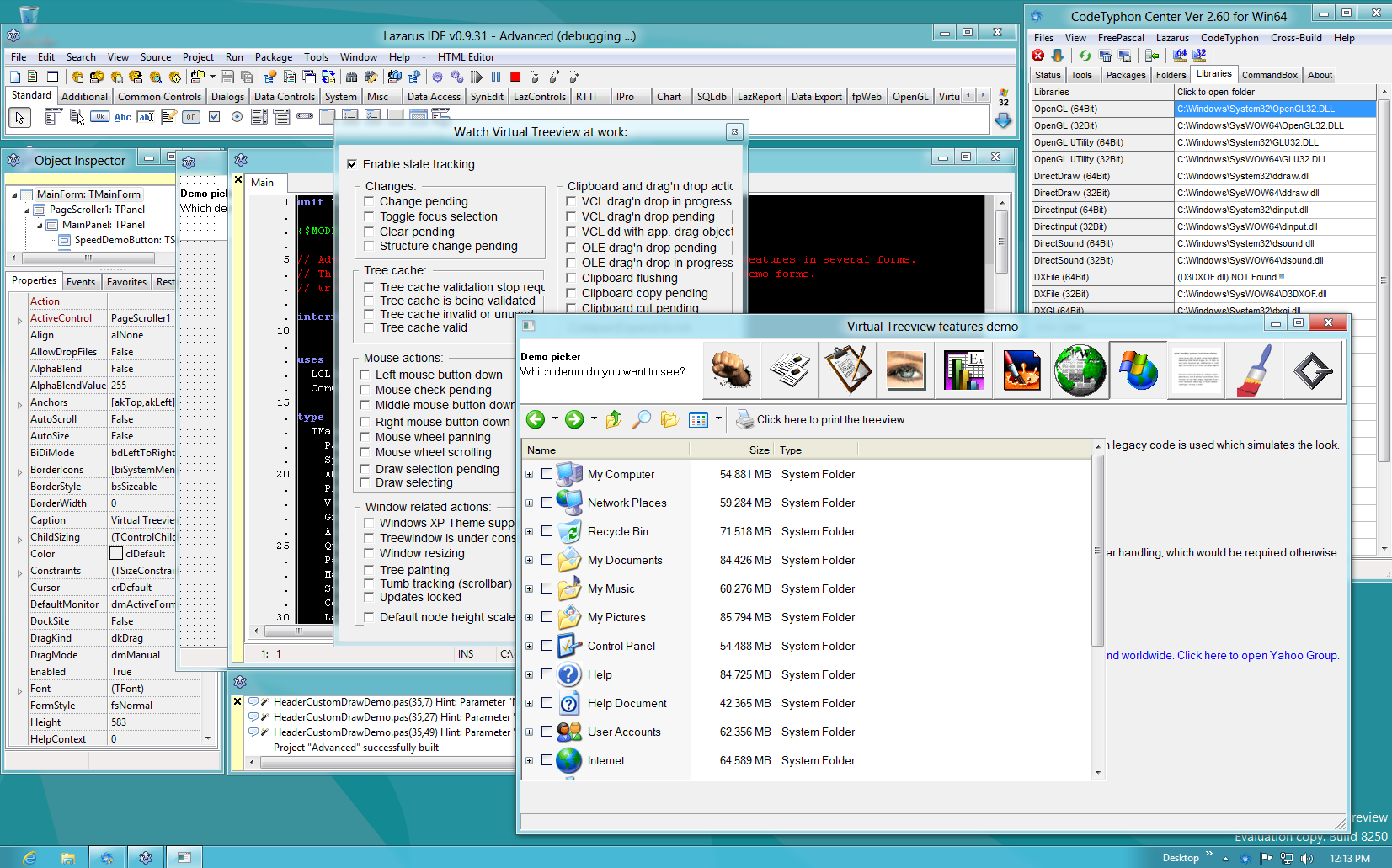Click the Color clDefault swatch
The image size is (1392, 868).
pyautogui.click(x=116, y=553)
